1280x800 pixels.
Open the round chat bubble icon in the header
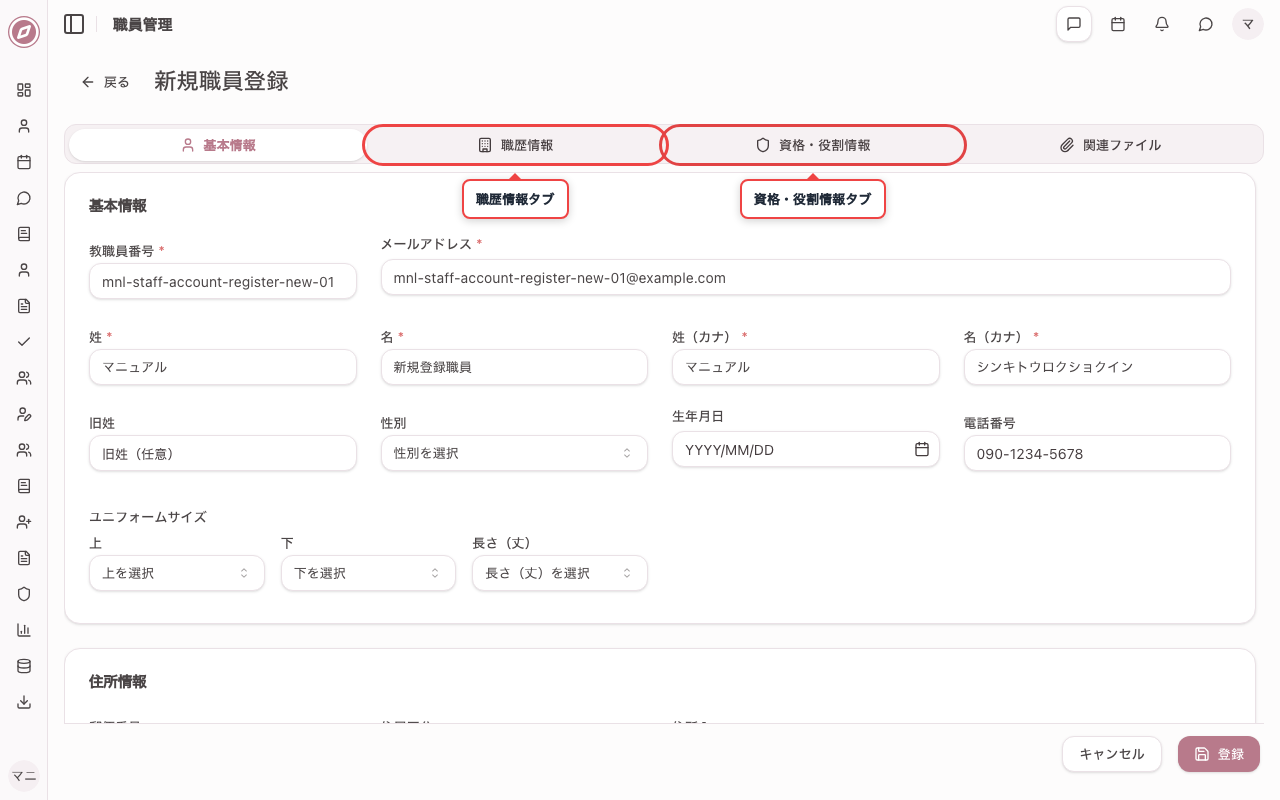1206,24
